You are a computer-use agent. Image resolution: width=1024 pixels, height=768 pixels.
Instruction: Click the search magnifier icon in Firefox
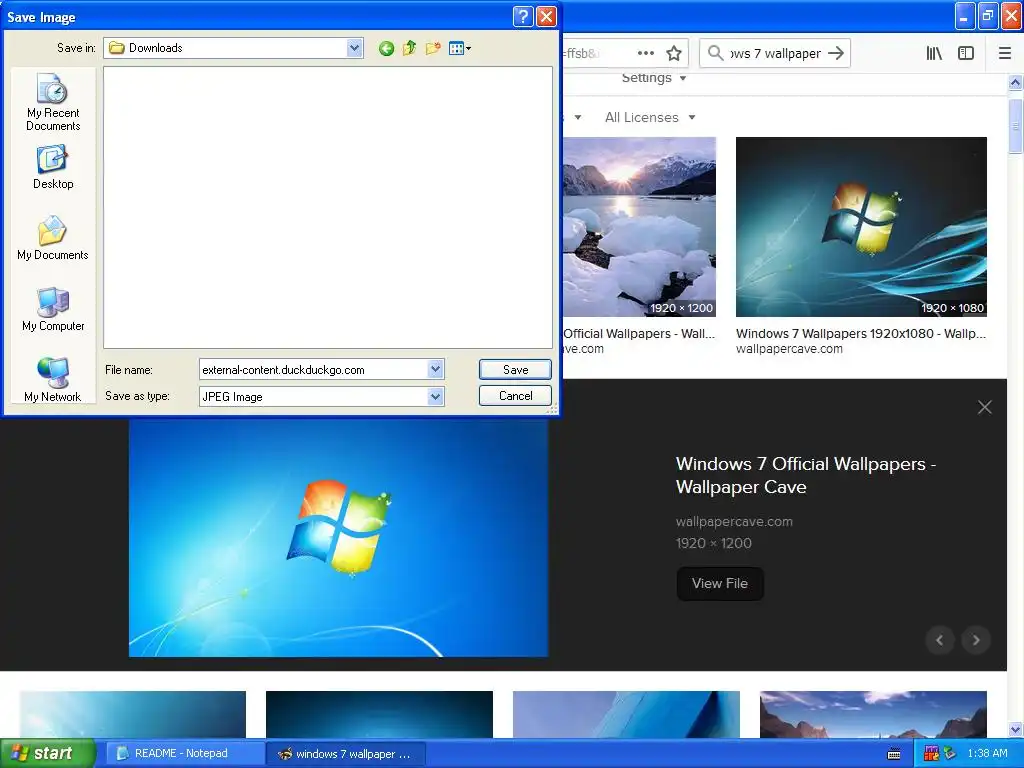716,54
